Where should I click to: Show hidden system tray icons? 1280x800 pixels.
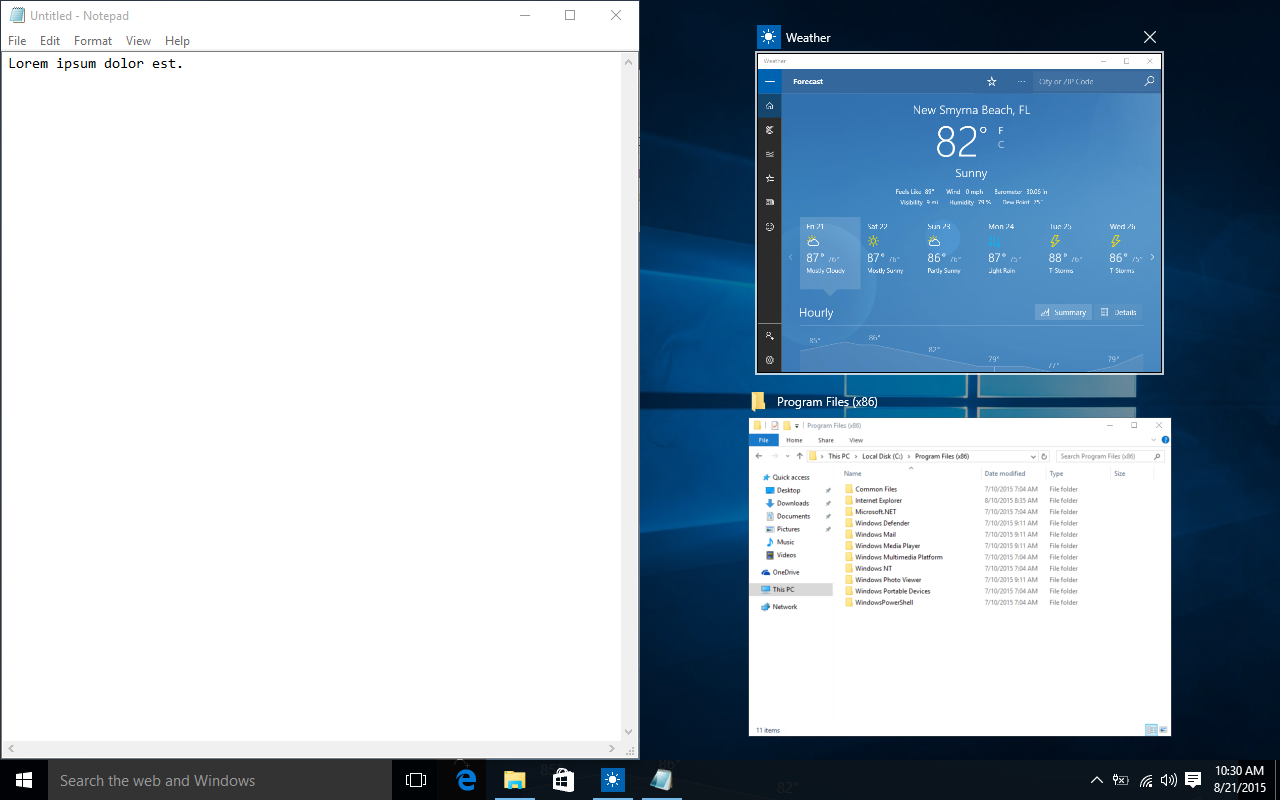coord(1097,780)
